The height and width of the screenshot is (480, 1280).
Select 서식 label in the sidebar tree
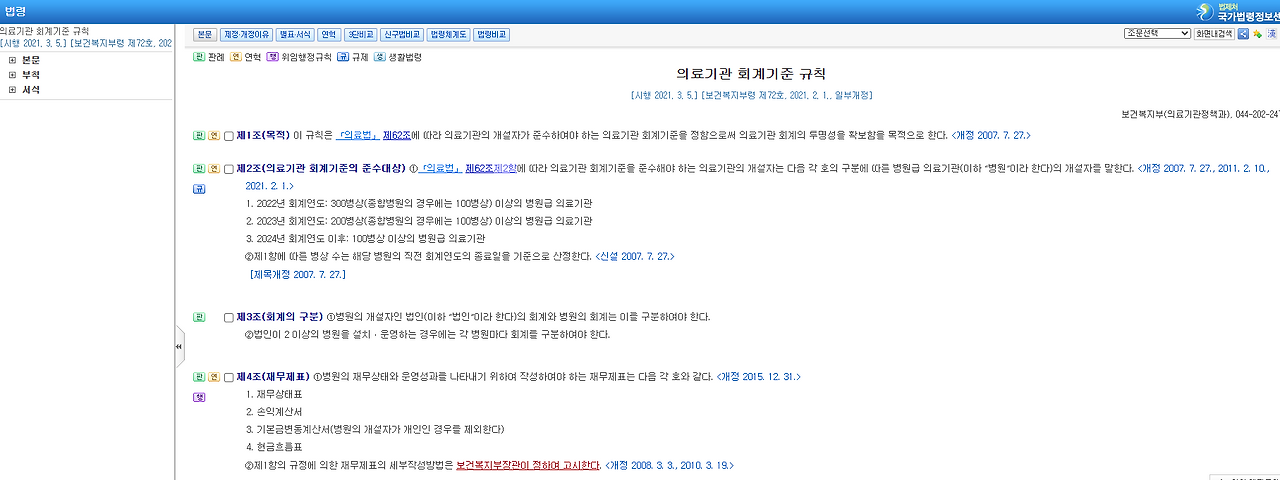[31, 90]
